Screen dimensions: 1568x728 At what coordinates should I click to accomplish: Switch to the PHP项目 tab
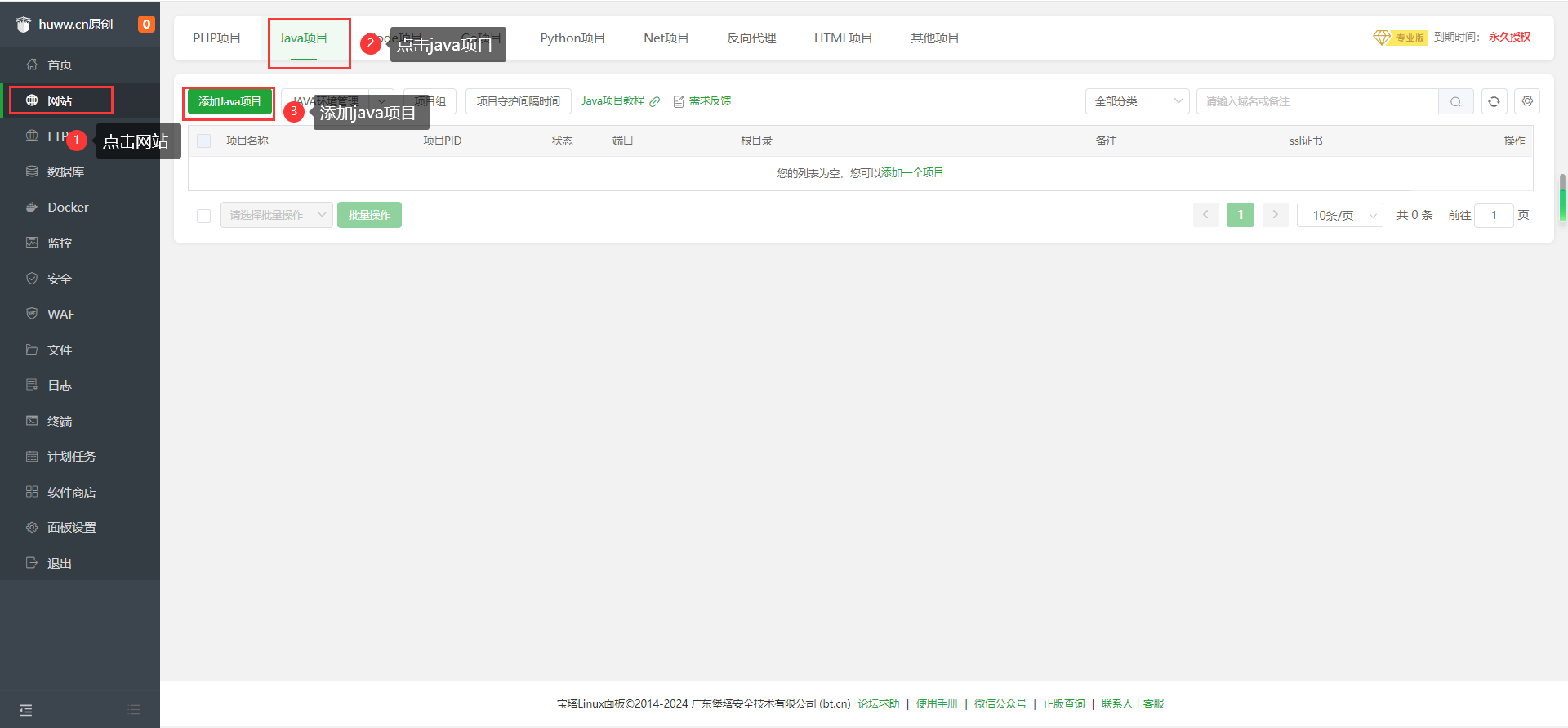pyautogui.click(x=216, y=38)
